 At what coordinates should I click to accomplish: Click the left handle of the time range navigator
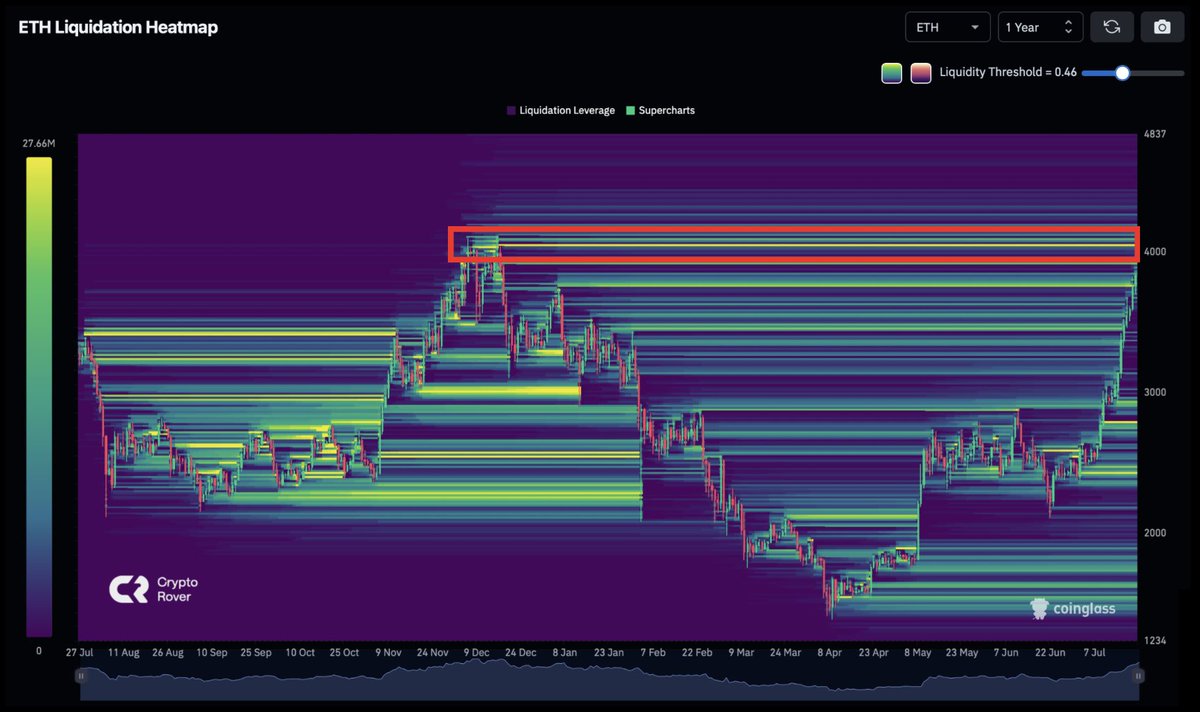[x=81, y=676]
